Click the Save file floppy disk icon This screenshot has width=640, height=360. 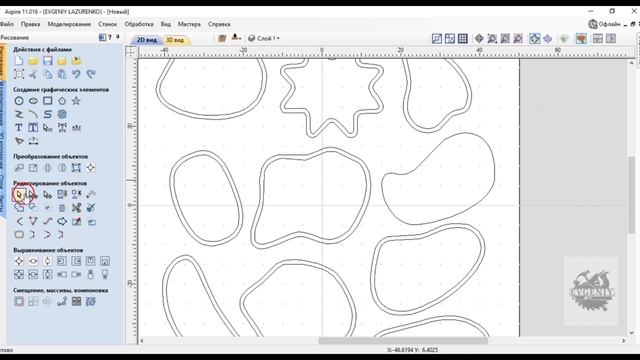pos(48,61)
